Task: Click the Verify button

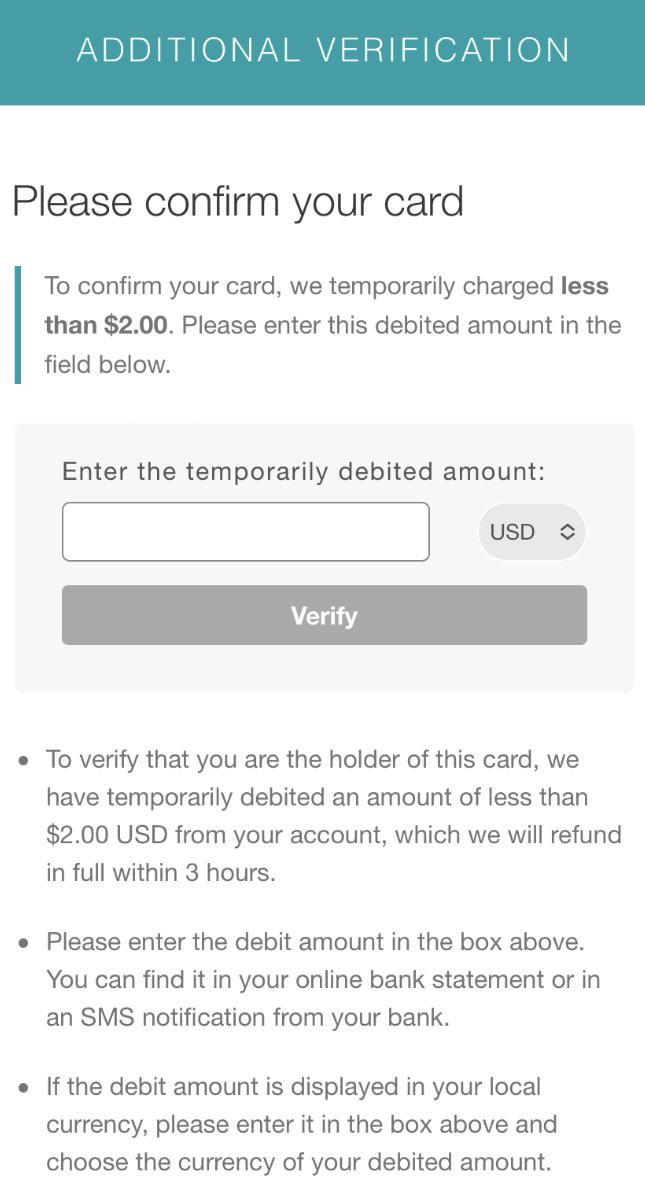Action: pyautogui.click(x=324, y=615)
